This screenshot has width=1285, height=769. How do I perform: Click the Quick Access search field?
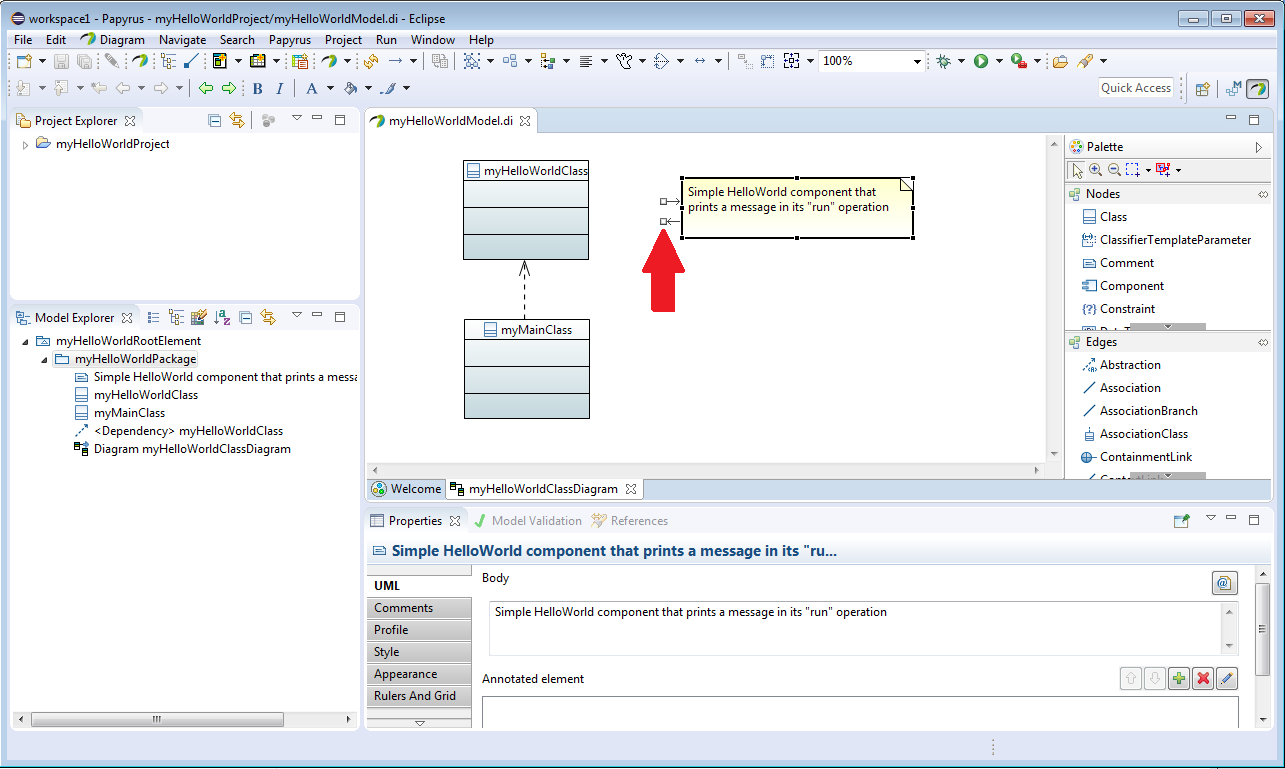[1135, 88]
